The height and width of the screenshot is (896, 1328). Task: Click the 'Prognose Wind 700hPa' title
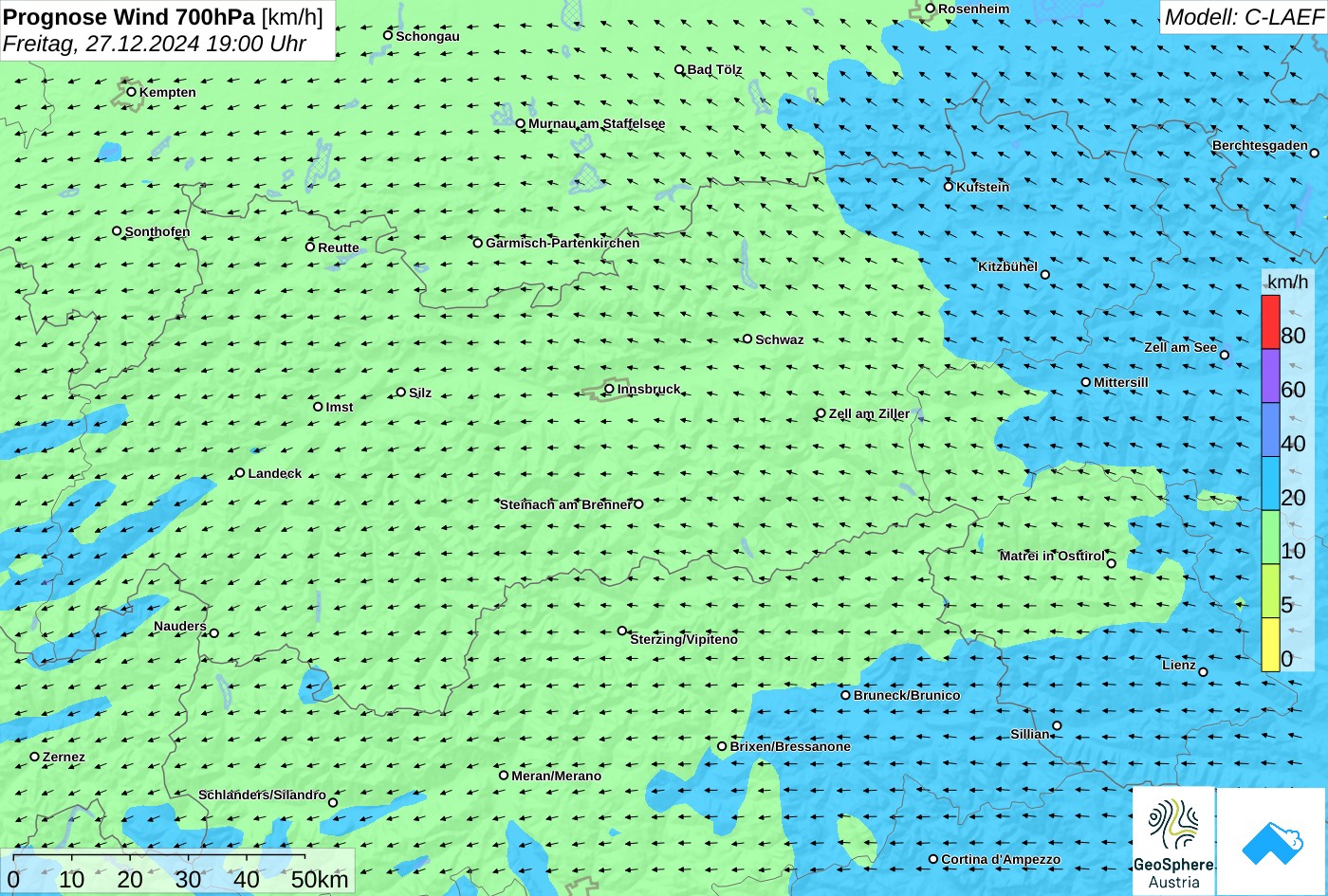pyautogui.click(x=129, y=16)
